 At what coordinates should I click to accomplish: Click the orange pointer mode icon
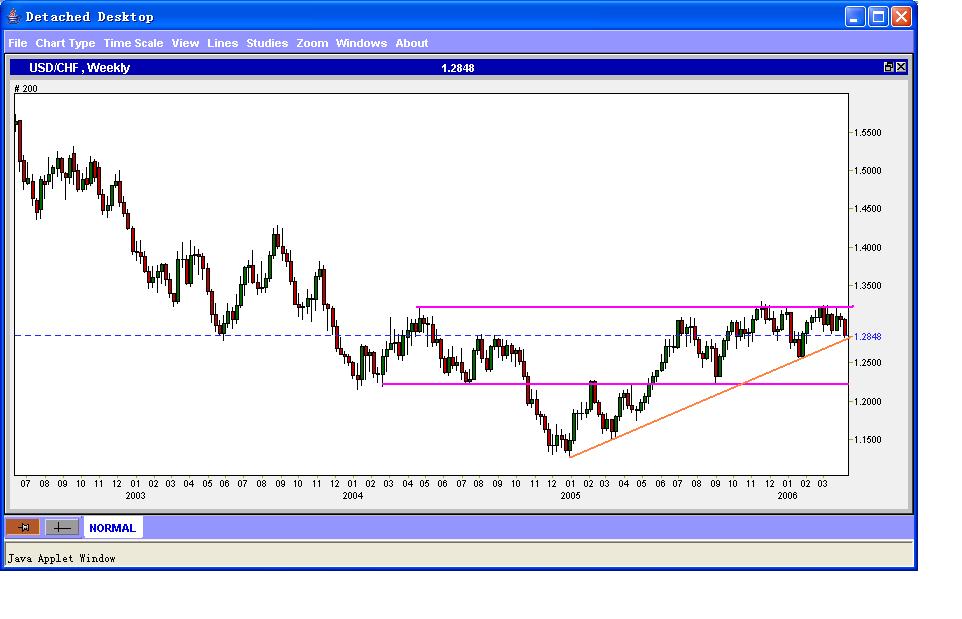[x=23, y=527]
